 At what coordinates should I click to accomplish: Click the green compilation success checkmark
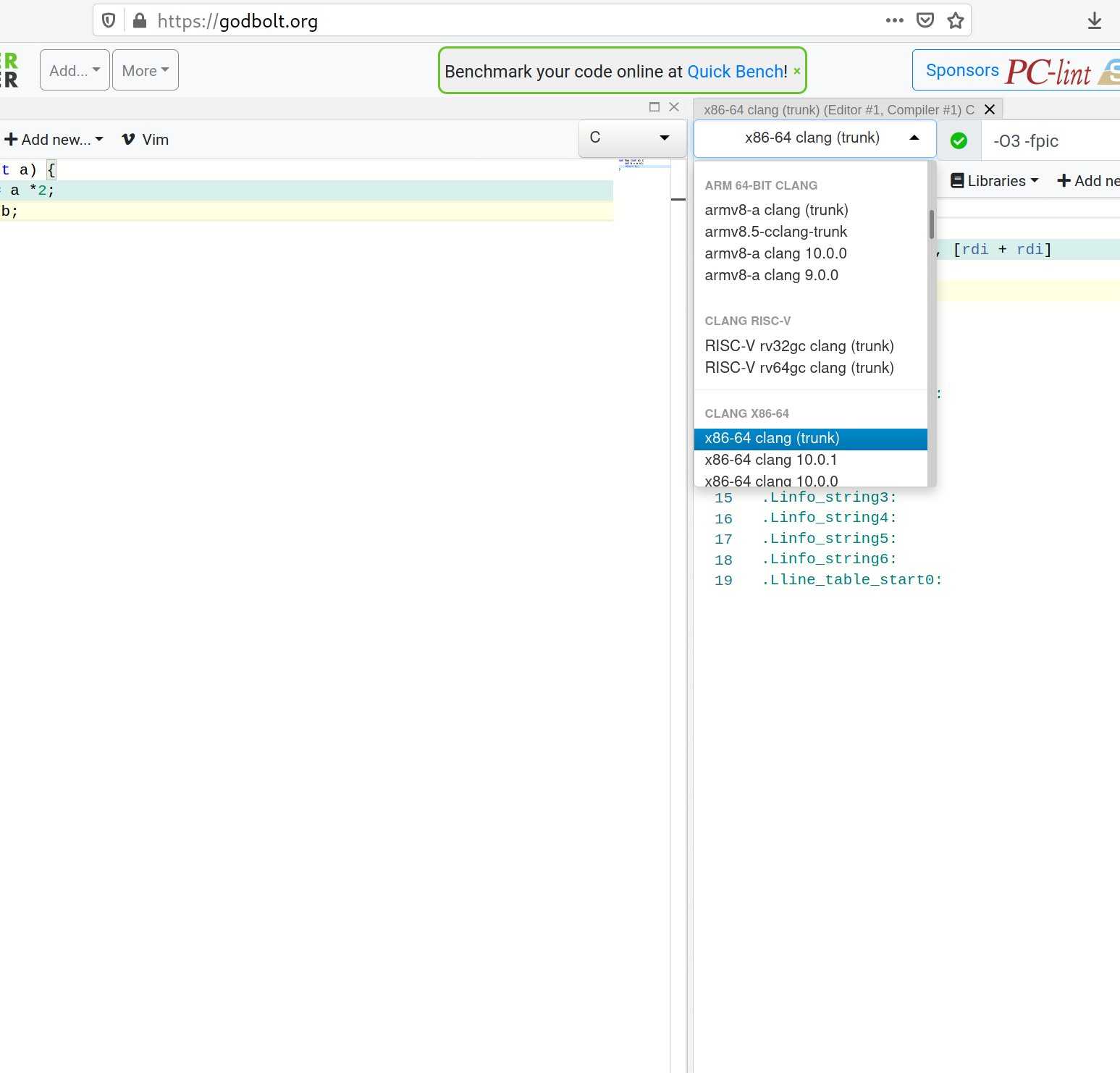point(959,140)
